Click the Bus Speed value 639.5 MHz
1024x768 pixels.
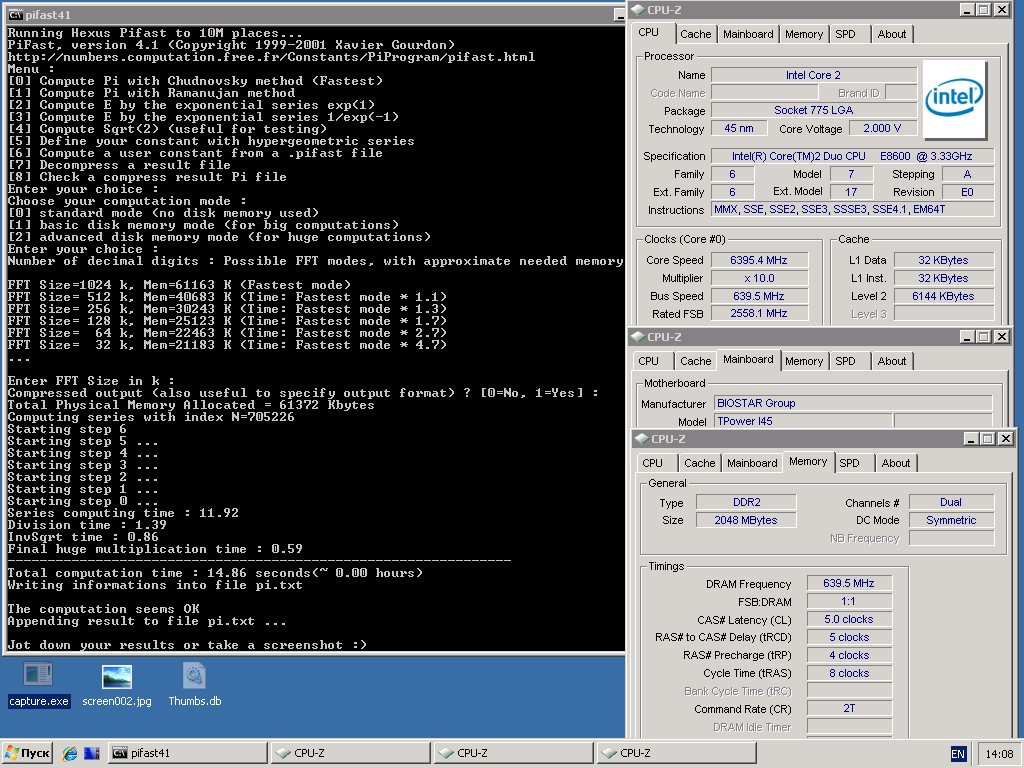point(759,296)
